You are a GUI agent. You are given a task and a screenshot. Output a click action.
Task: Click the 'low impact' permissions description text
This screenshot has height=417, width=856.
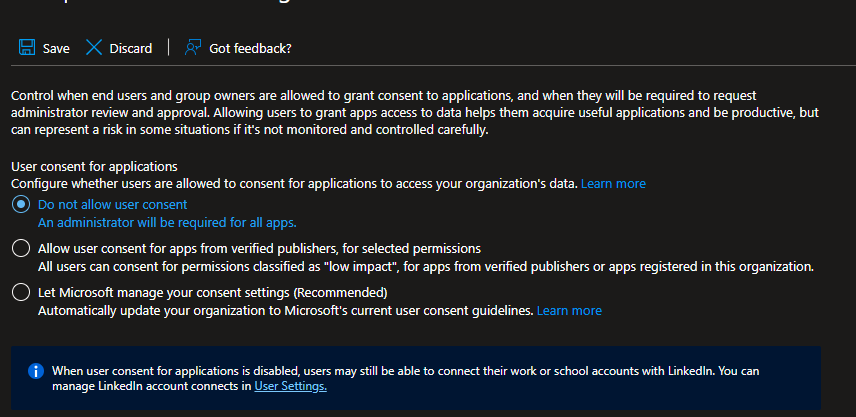(425, 267)
